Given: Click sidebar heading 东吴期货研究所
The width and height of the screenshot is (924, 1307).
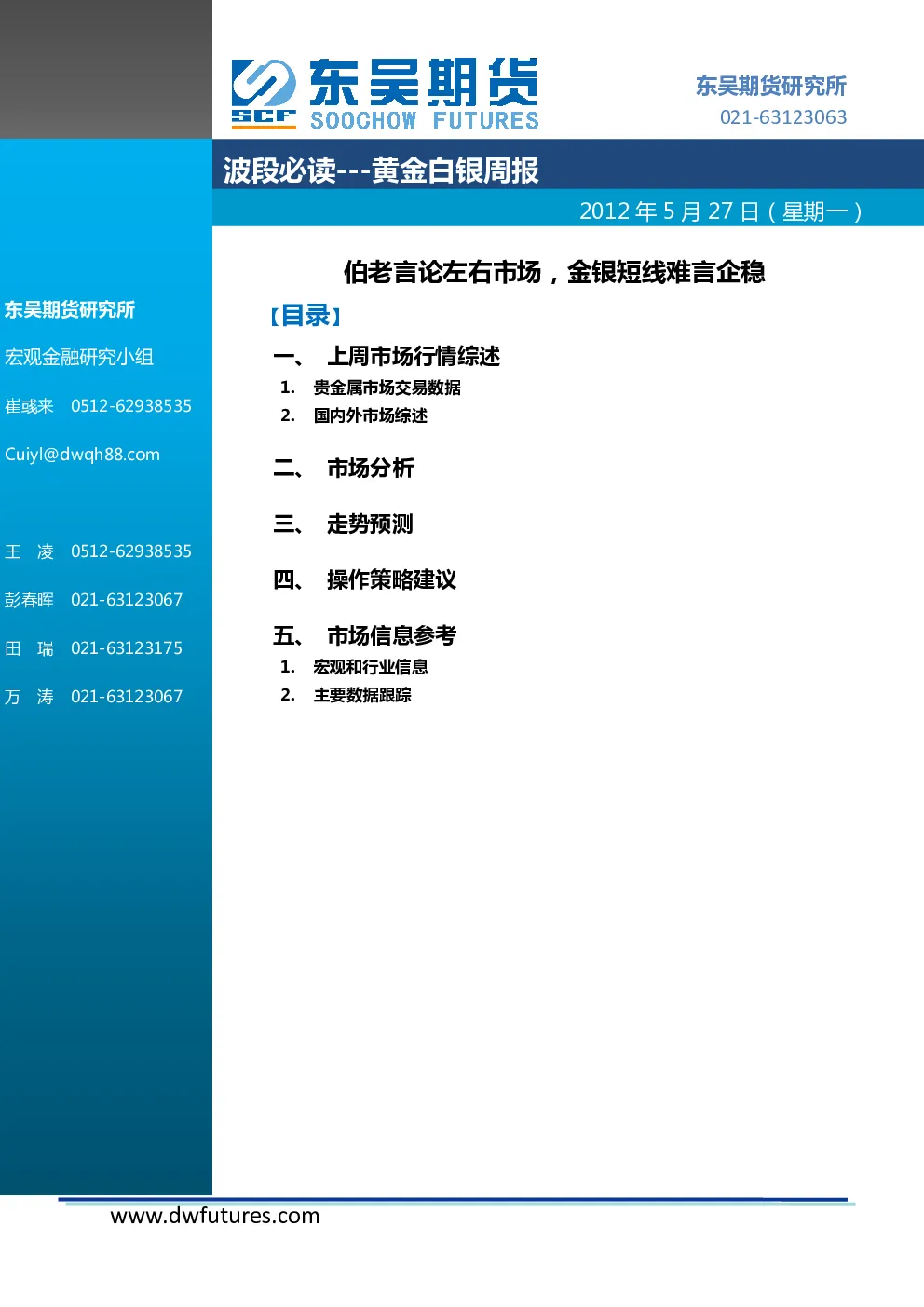Looking at the screenshot, I should tap(70, 309).
